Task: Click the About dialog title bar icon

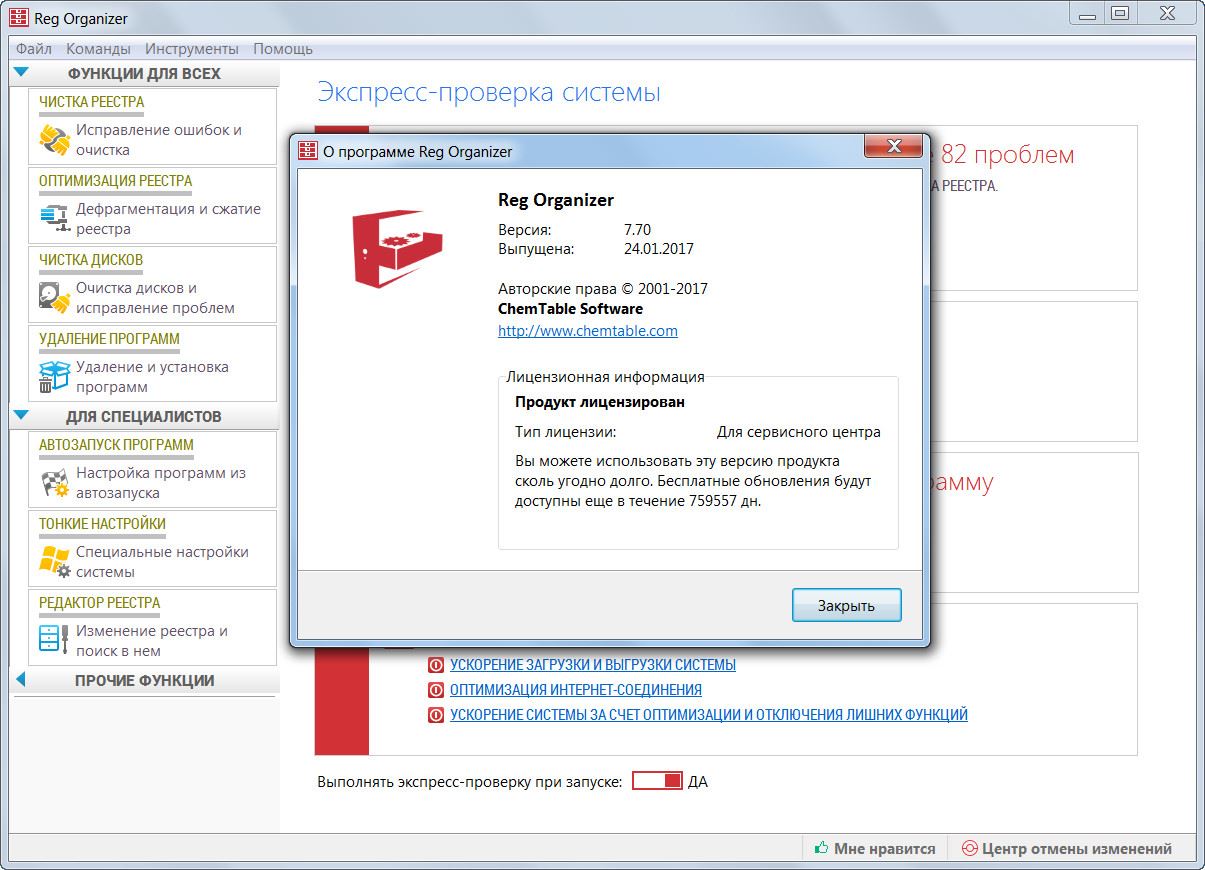Action: [x=308, y=151]
